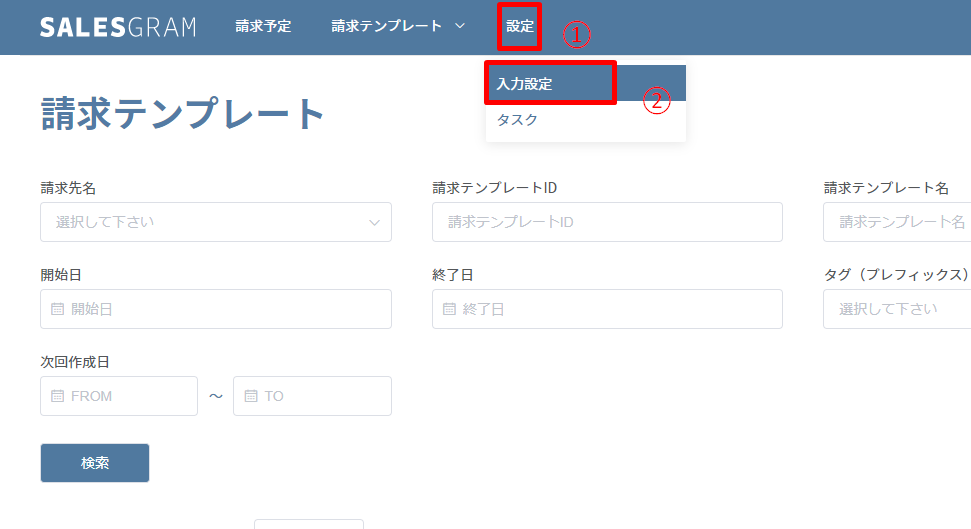
Task: Click the 開始日 date field
Action: tap(216, 309)
